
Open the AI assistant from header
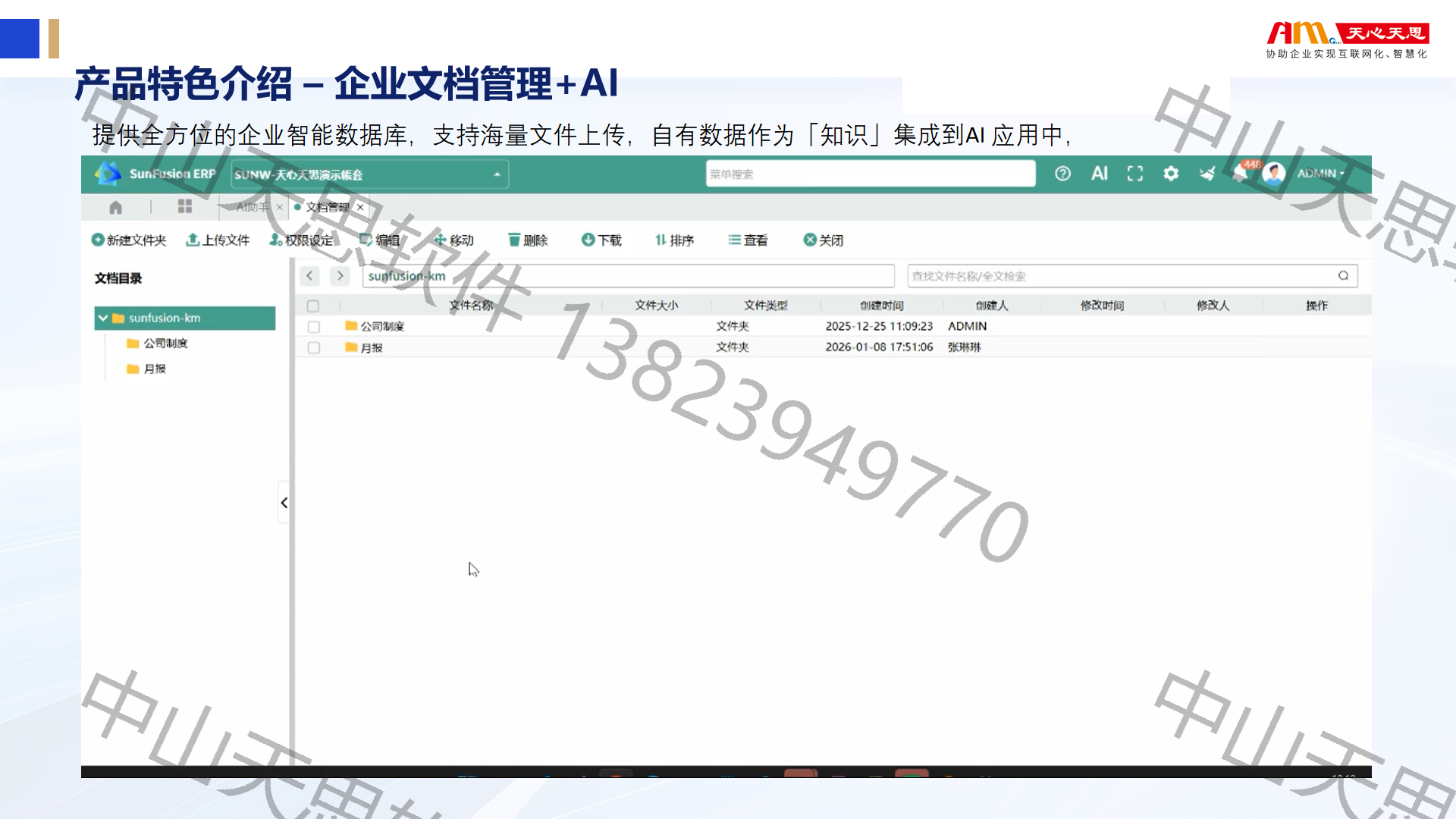(1099, 174)
